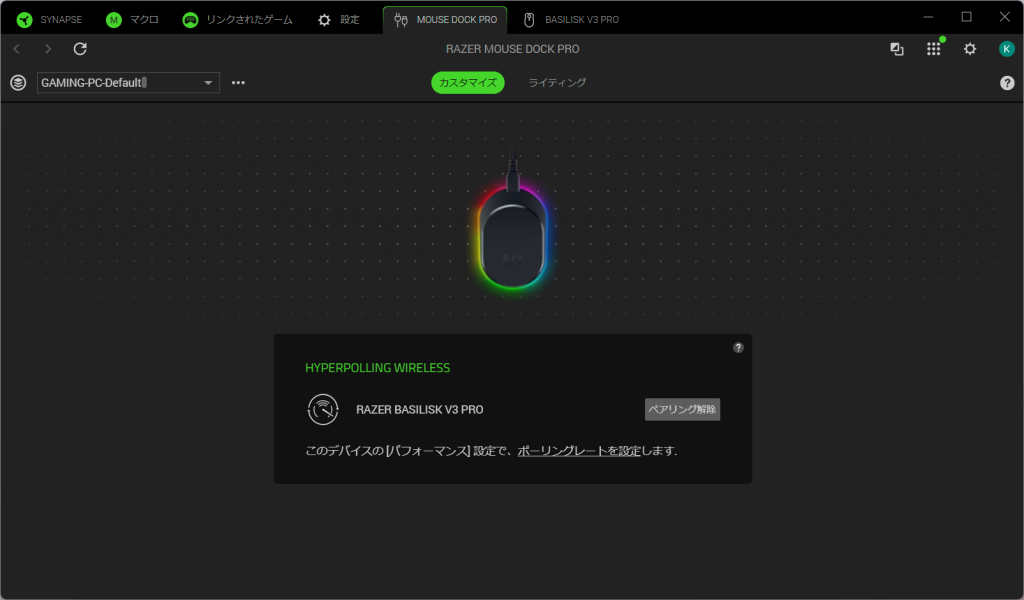Open settings via top-right gear icon
Viewport: 1024px width, 600px height.
click(970, 49)
